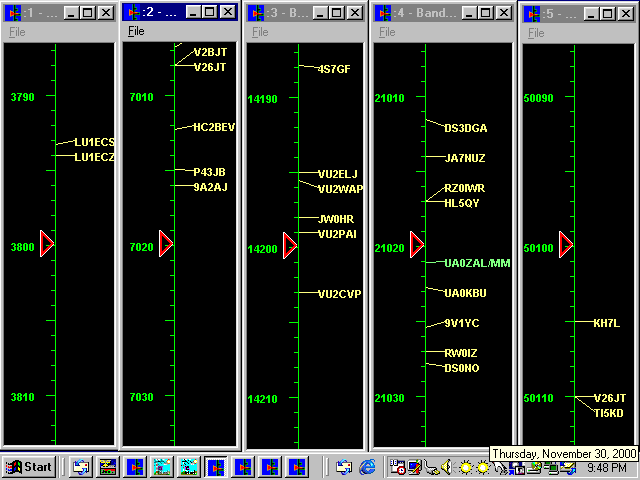The height and width of the screenshot is (480, 640).
Task: Click the 14190 frequency label
Action: [x=262, y=99]
